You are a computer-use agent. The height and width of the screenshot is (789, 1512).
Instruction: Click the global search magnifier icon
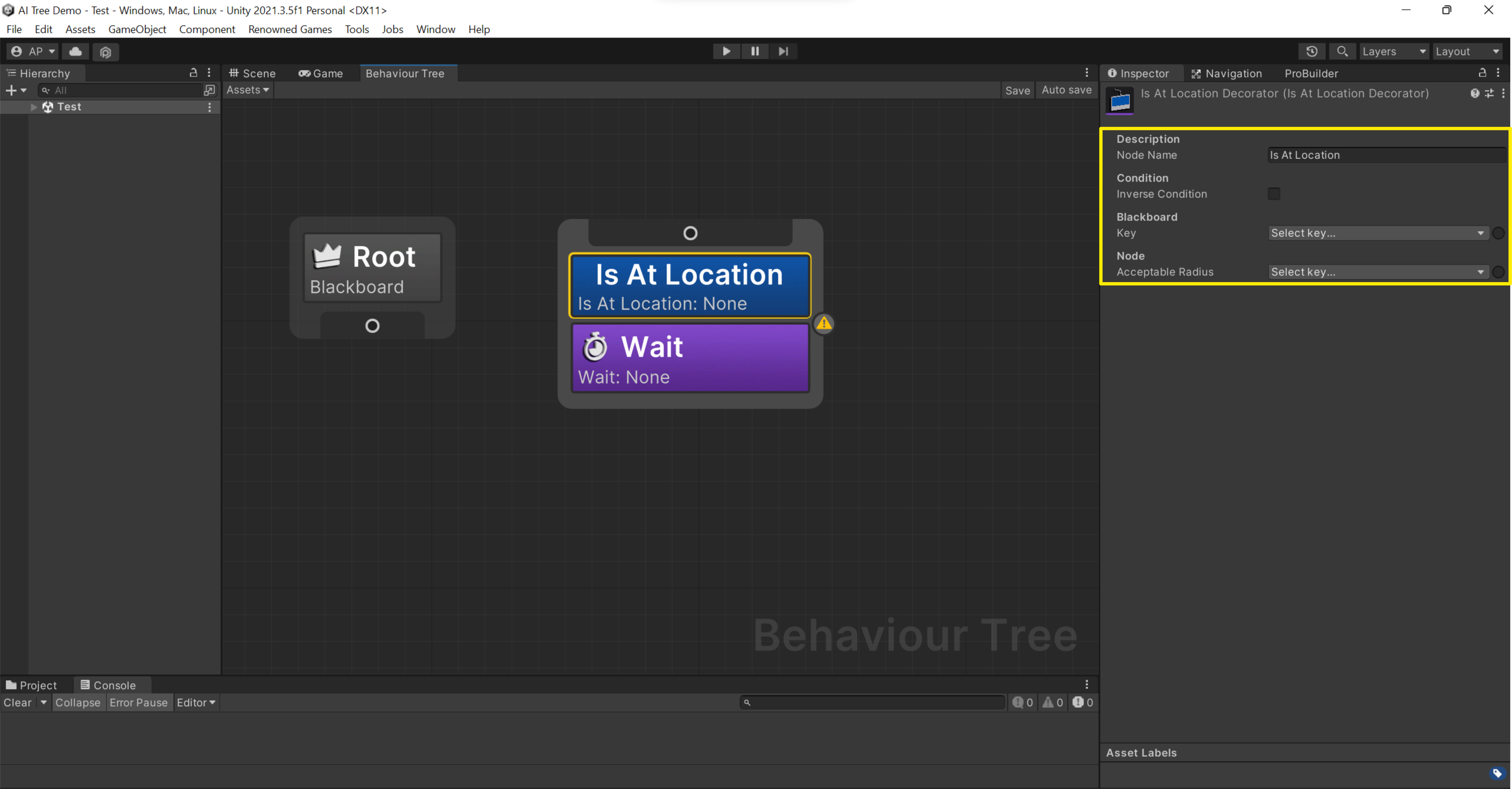(1342, 51)
